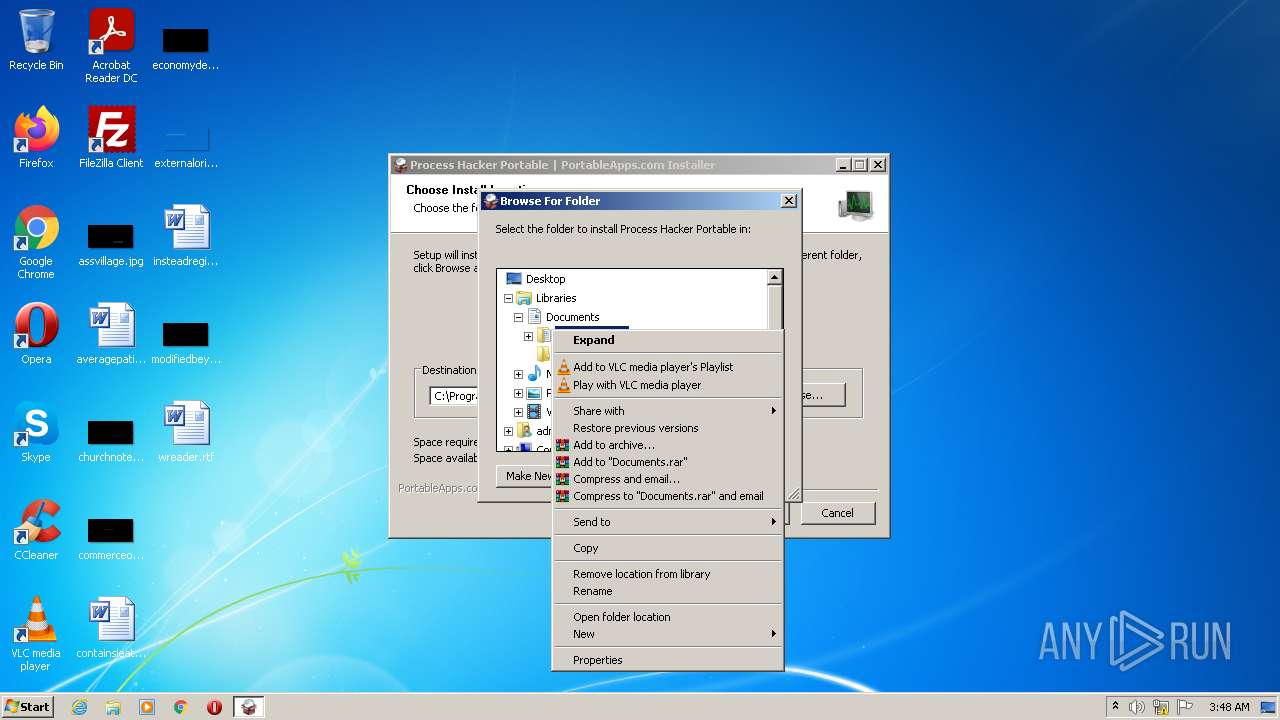Choose Compress to "Documents.rar" and email
The width and height of the screenshot is (1280, 720).
click(x=667, y=496)
